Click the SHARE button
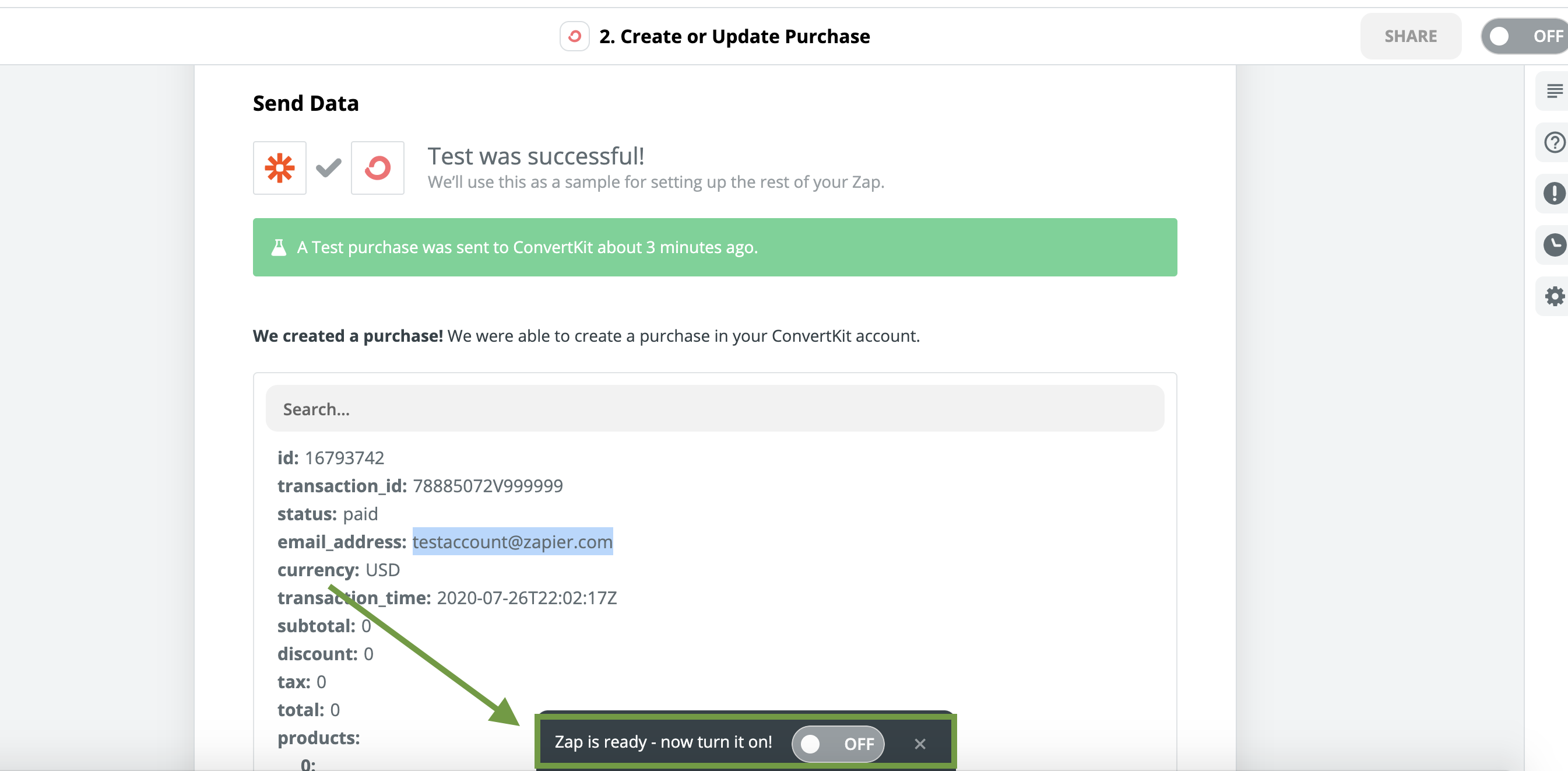 tap(1411, 37)
